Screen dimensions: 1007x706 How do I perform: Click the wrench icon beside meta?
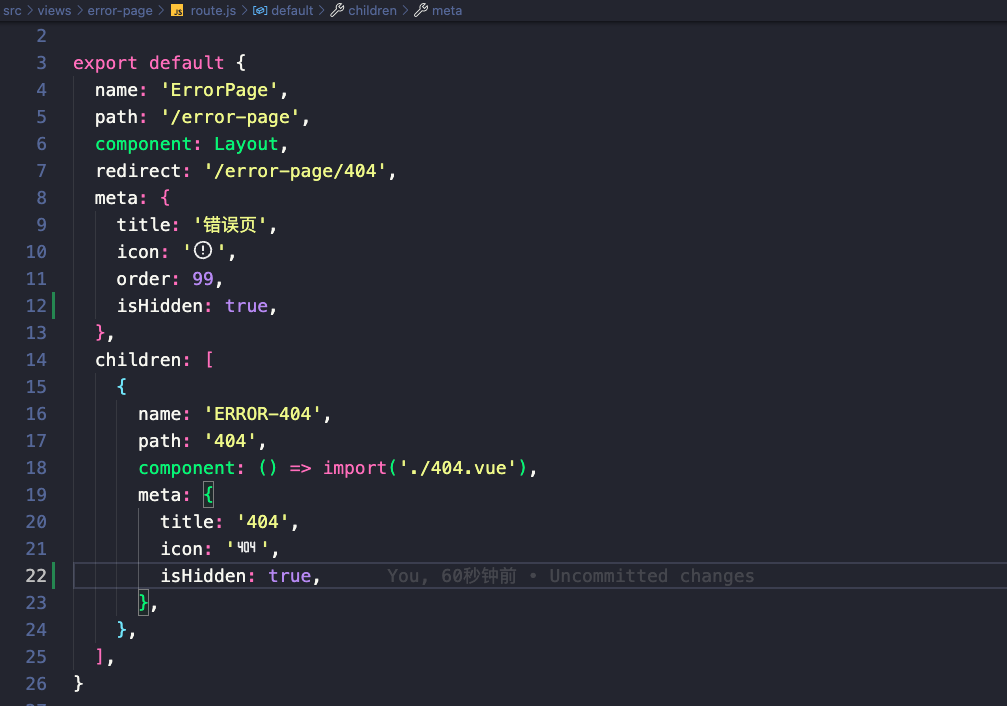tap(421, 10)
